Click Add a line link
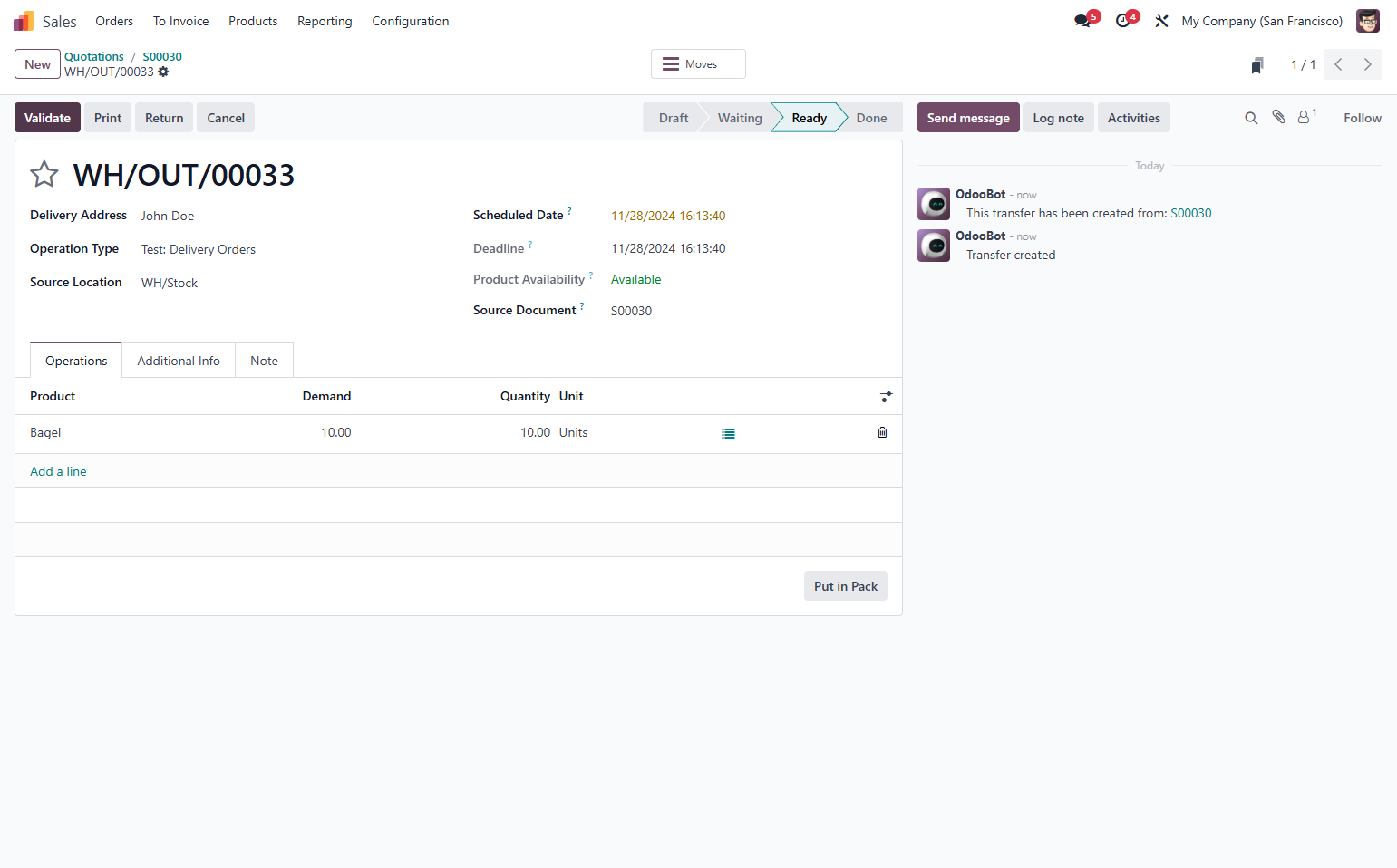Viewport: 1397px width, 868px height. pyautogui.click(x=58, y=471)
